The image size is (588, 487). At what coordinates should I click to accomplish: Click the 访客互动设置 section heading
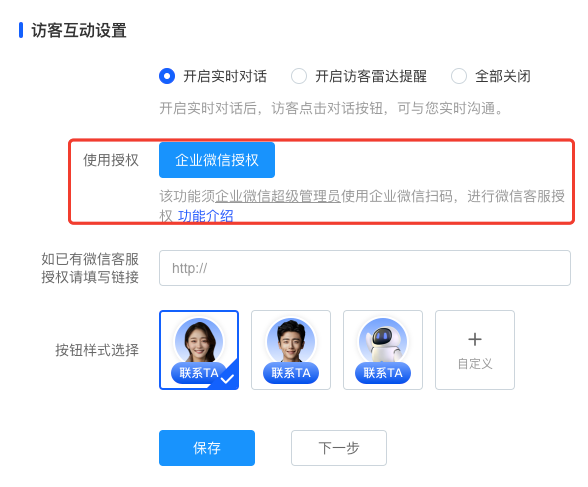(x=79, y=30)
